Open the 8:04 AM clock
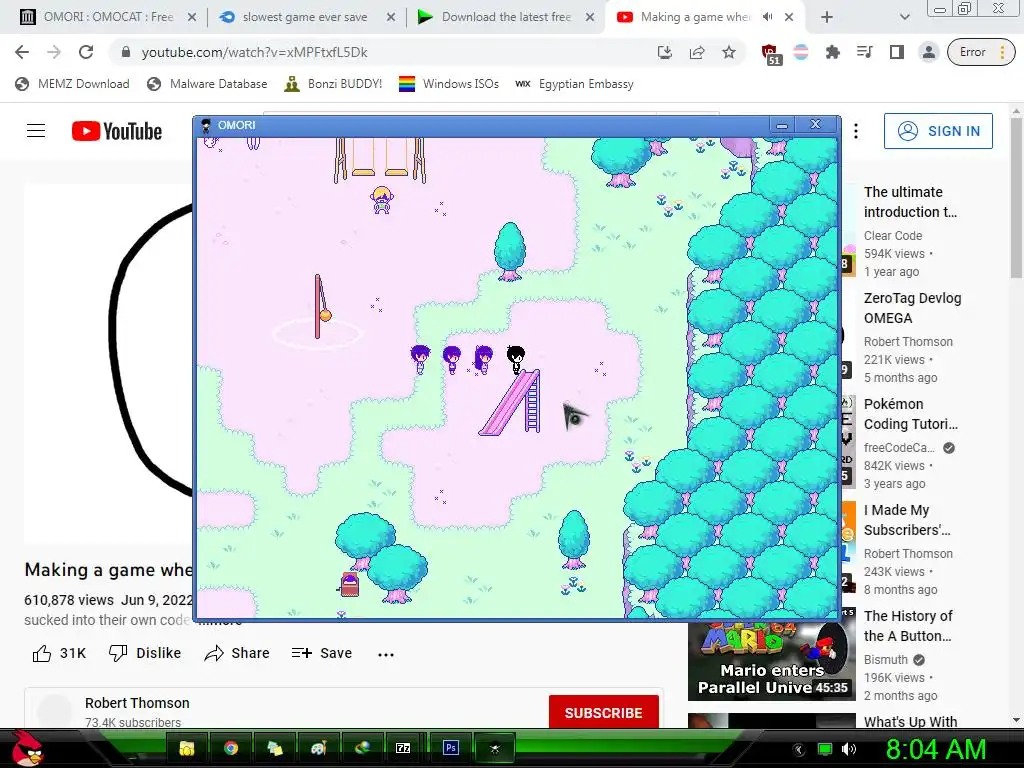Viewport: 1024px width, 768px height. point(936,749)
